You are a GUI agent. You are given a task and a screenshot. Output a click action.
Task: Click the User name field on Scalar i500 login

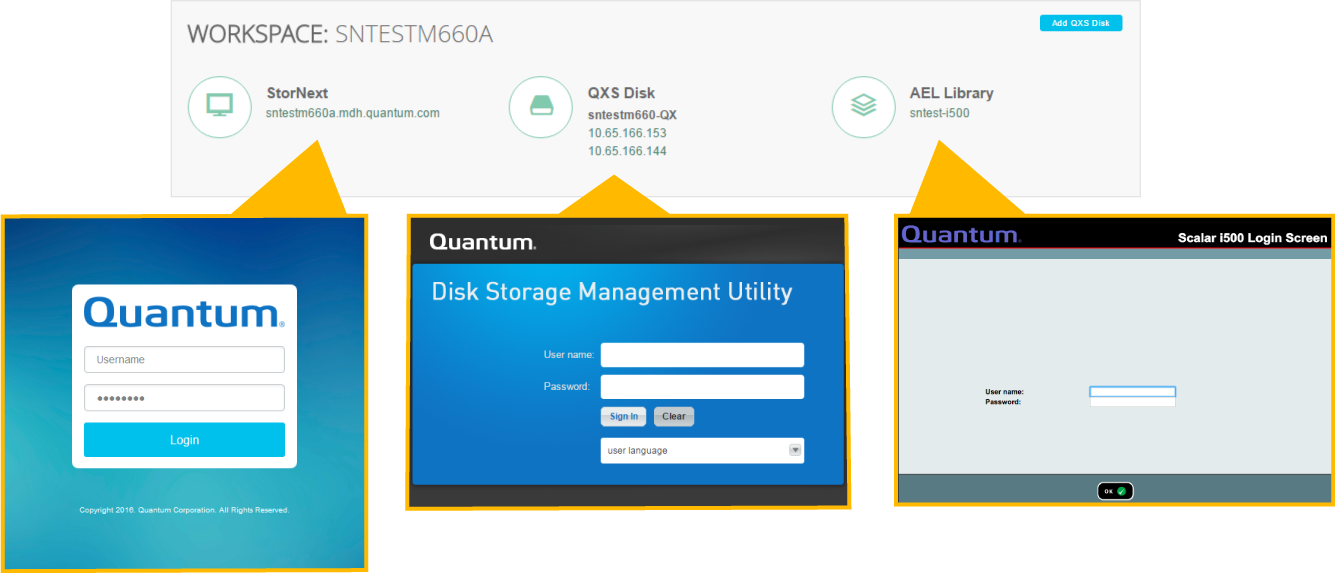click(x=1132, y=392)
